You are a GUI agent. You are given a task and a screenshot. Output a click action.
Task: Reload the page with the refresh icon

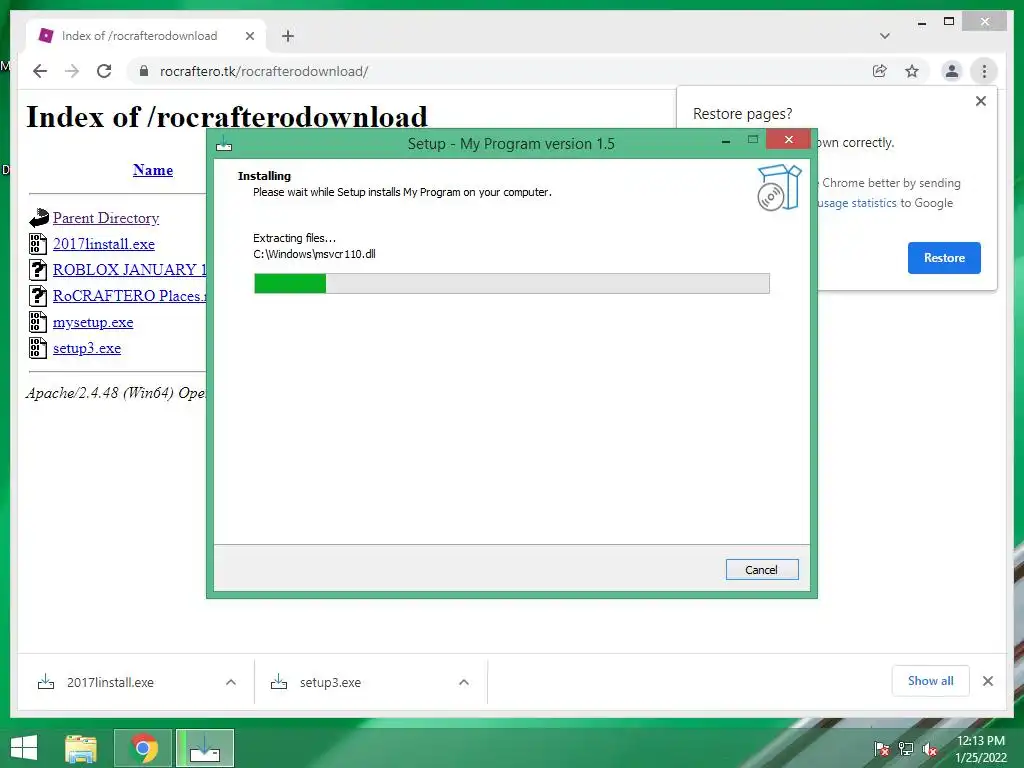[x=104, y=71]
